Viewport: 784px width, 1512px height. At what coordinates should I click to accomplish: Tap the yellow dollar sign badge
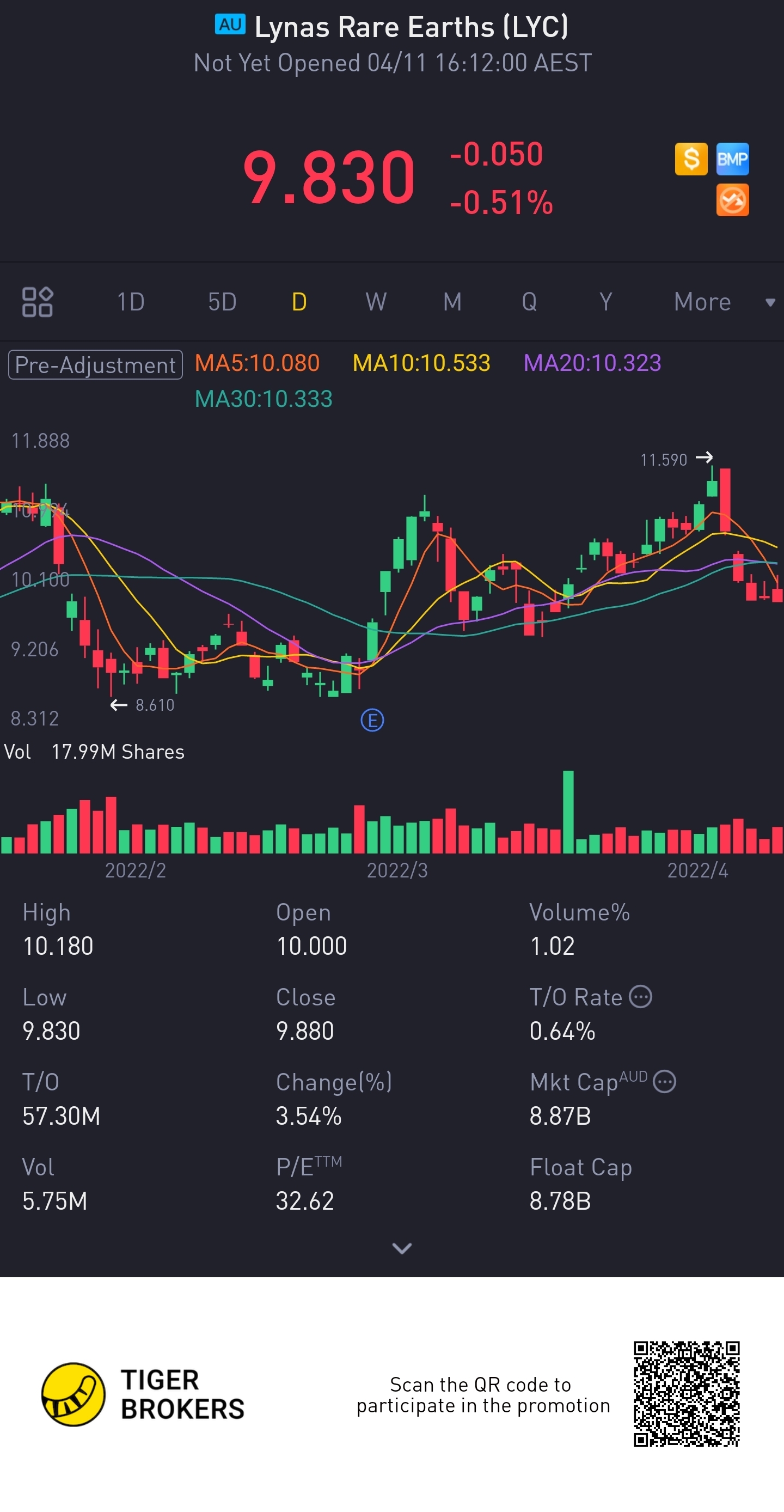tap(691, 159)
